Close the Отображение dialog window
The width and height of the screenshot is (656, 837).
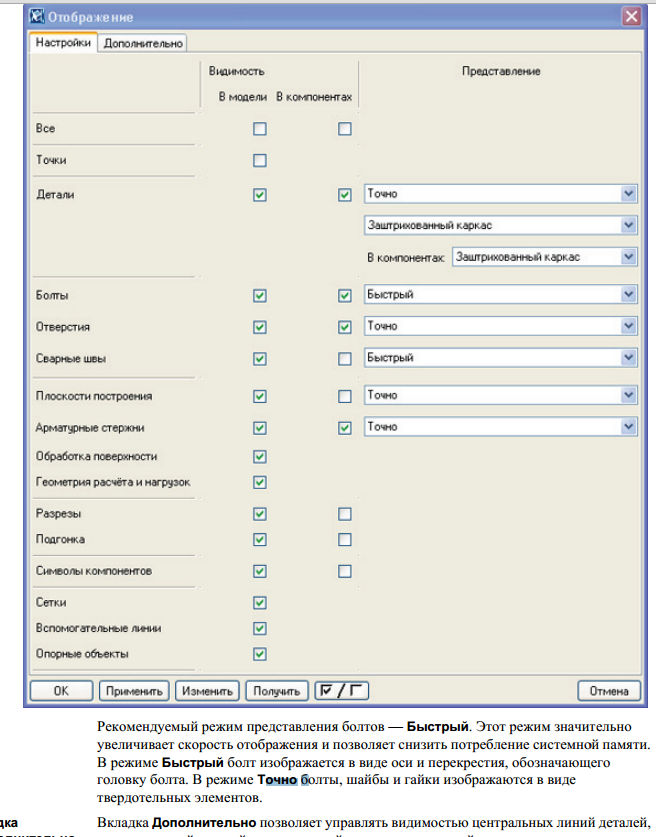pos(630,17)
